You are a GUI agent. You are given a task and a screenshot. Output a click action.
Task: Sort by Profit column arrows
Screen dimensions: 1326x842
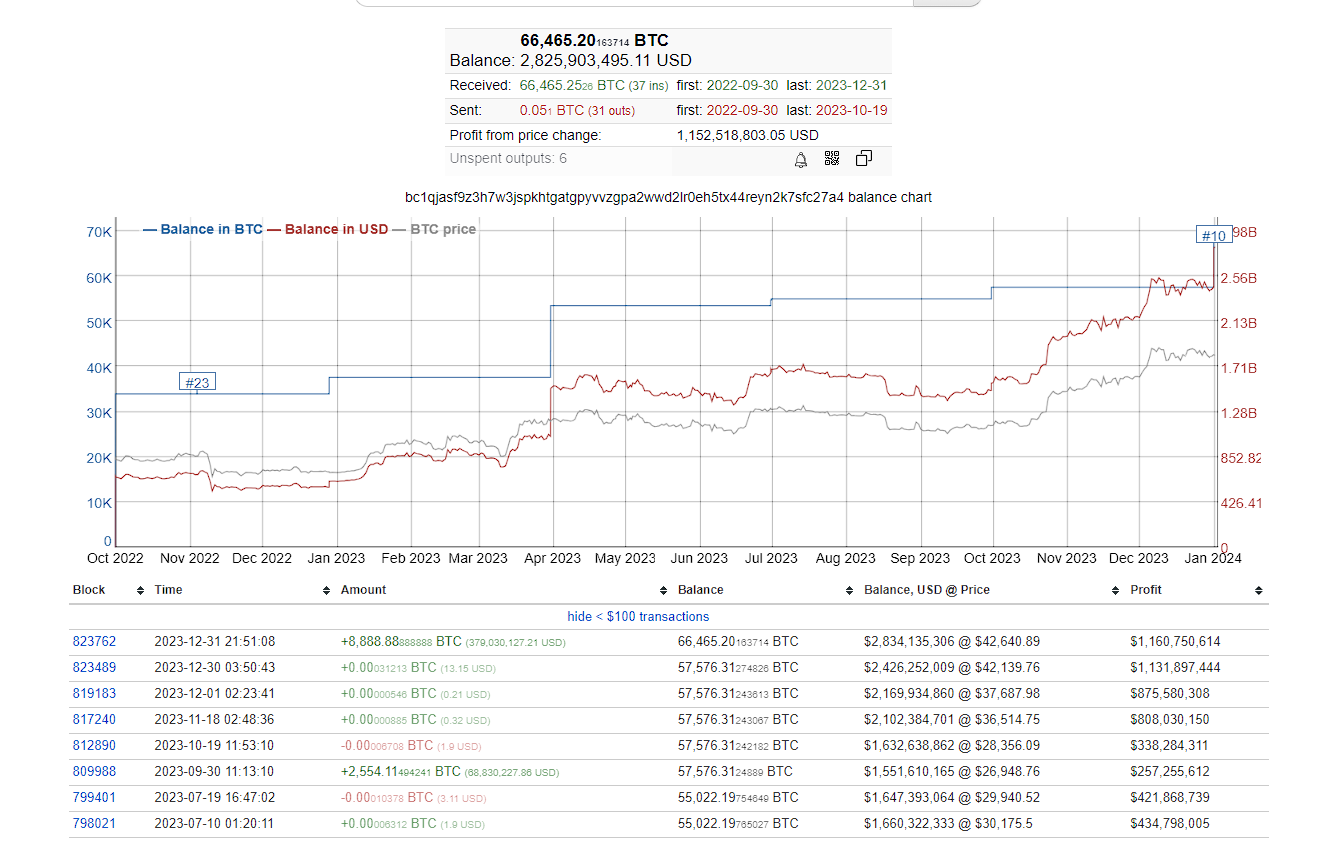1258,591
